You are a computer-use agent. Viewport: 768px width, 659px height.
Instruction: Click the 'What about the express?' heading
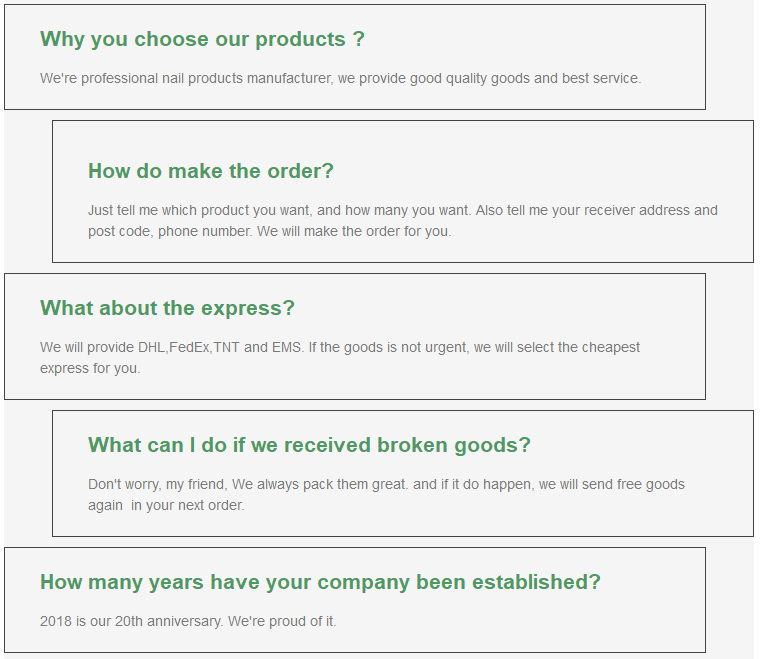click(x=168, y=308)
